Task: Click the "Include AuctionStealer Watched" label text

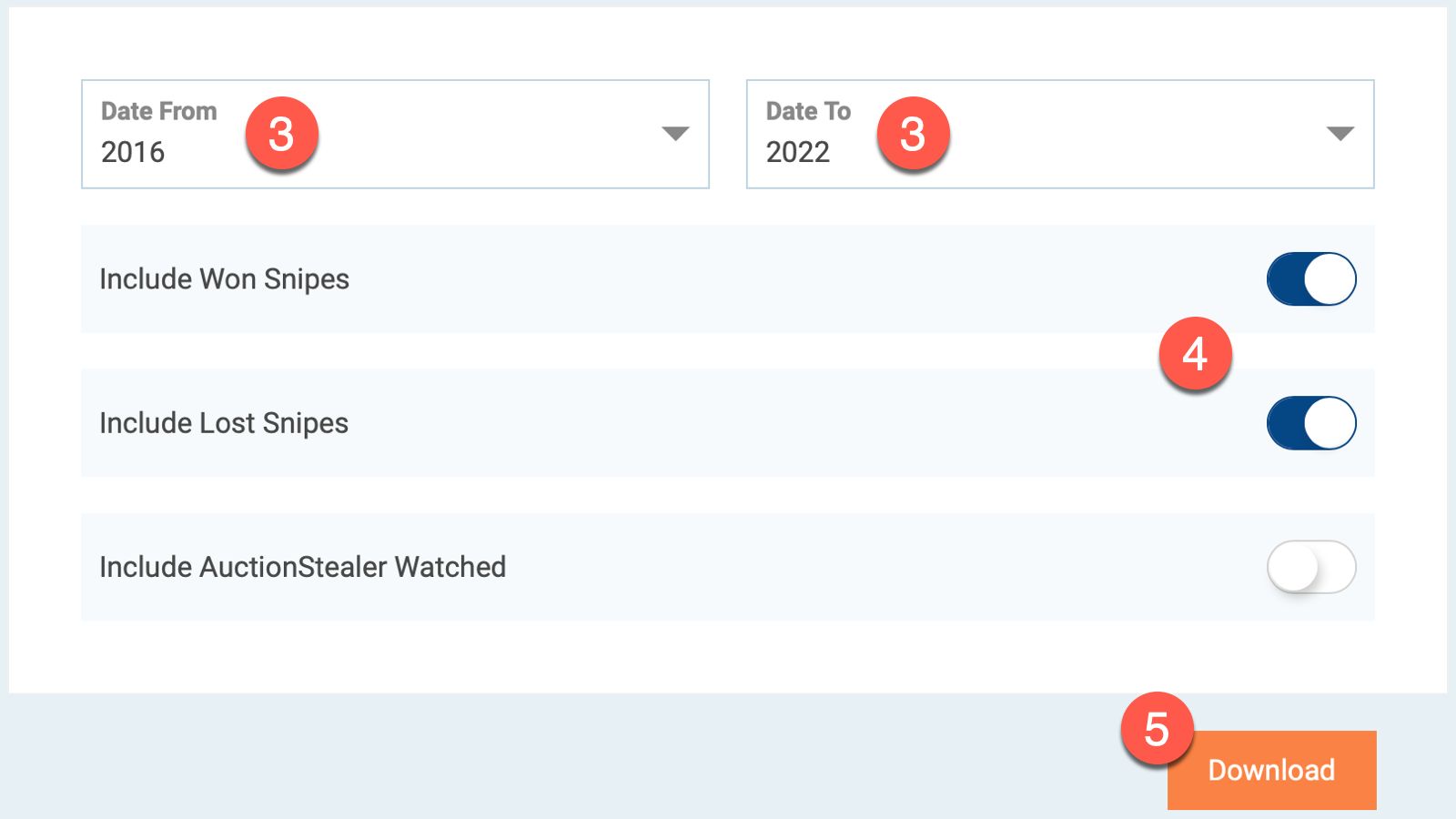Action: 302,567
